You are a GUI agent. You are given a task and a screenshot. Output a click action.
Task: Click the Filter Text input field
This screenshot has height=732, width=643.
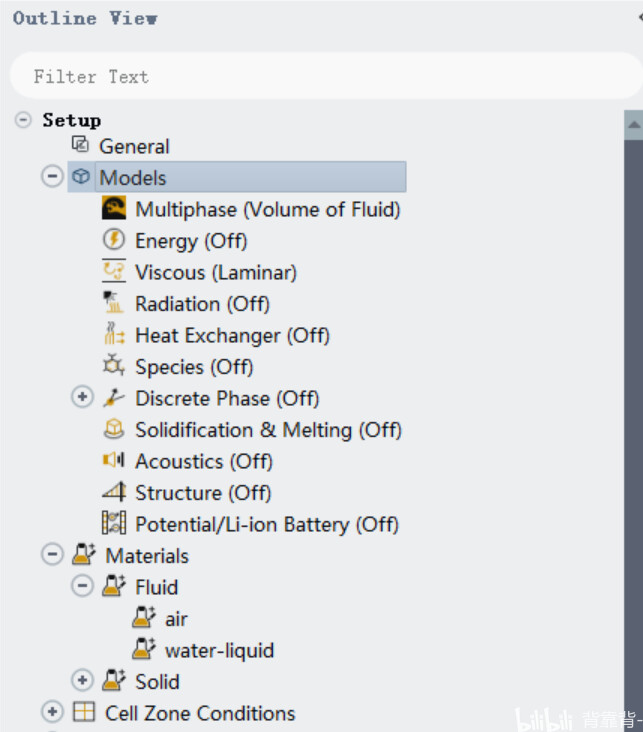click(320, 77)
